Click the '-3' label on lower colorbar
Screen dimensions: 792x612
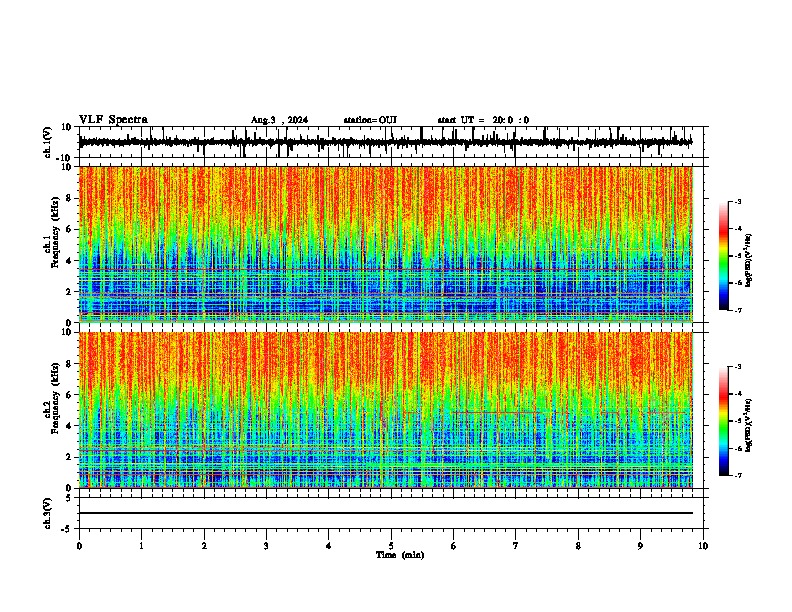738,367
